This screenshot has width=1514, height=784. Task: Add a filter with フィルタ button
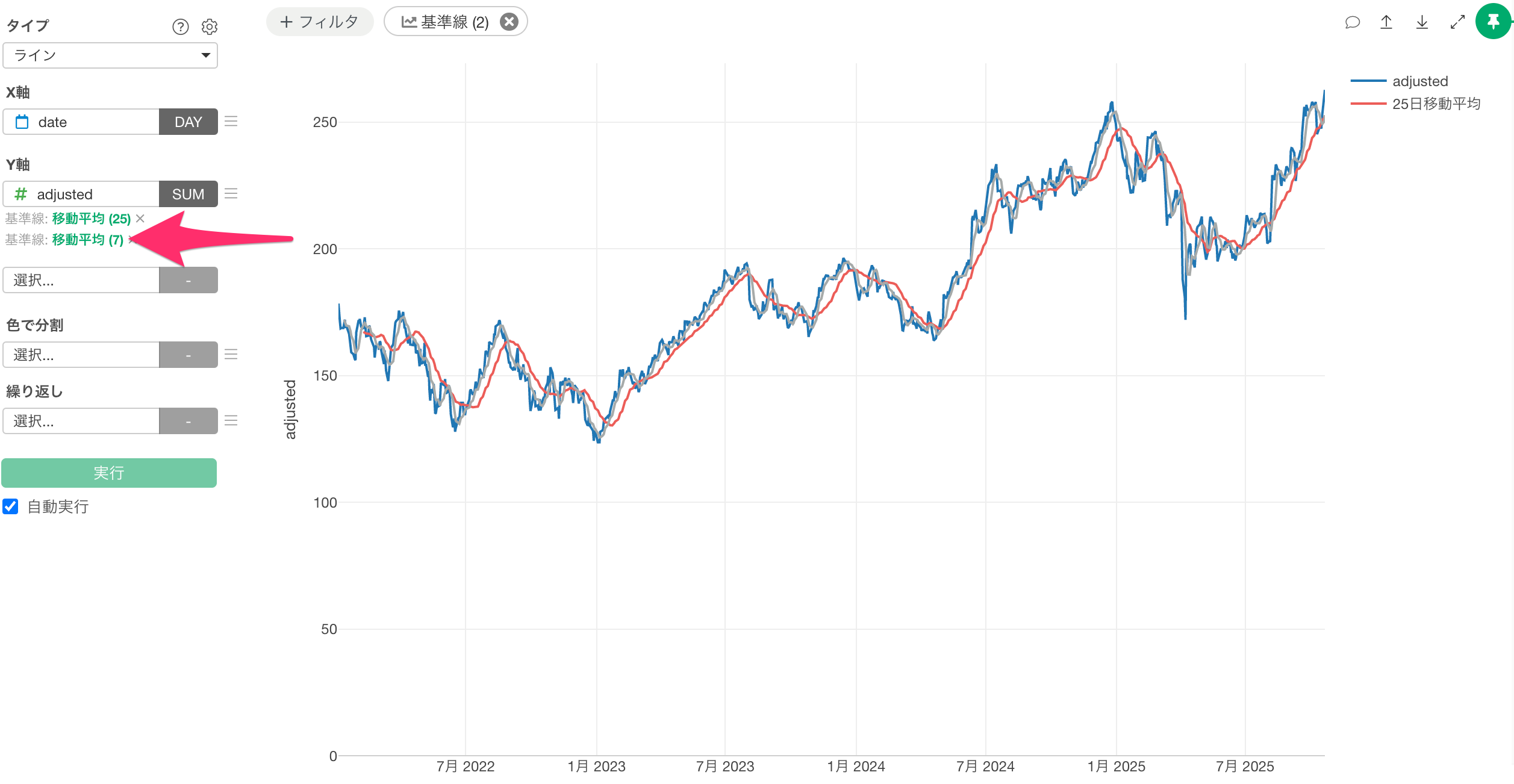pyautogui.click(x=320, y=22)
